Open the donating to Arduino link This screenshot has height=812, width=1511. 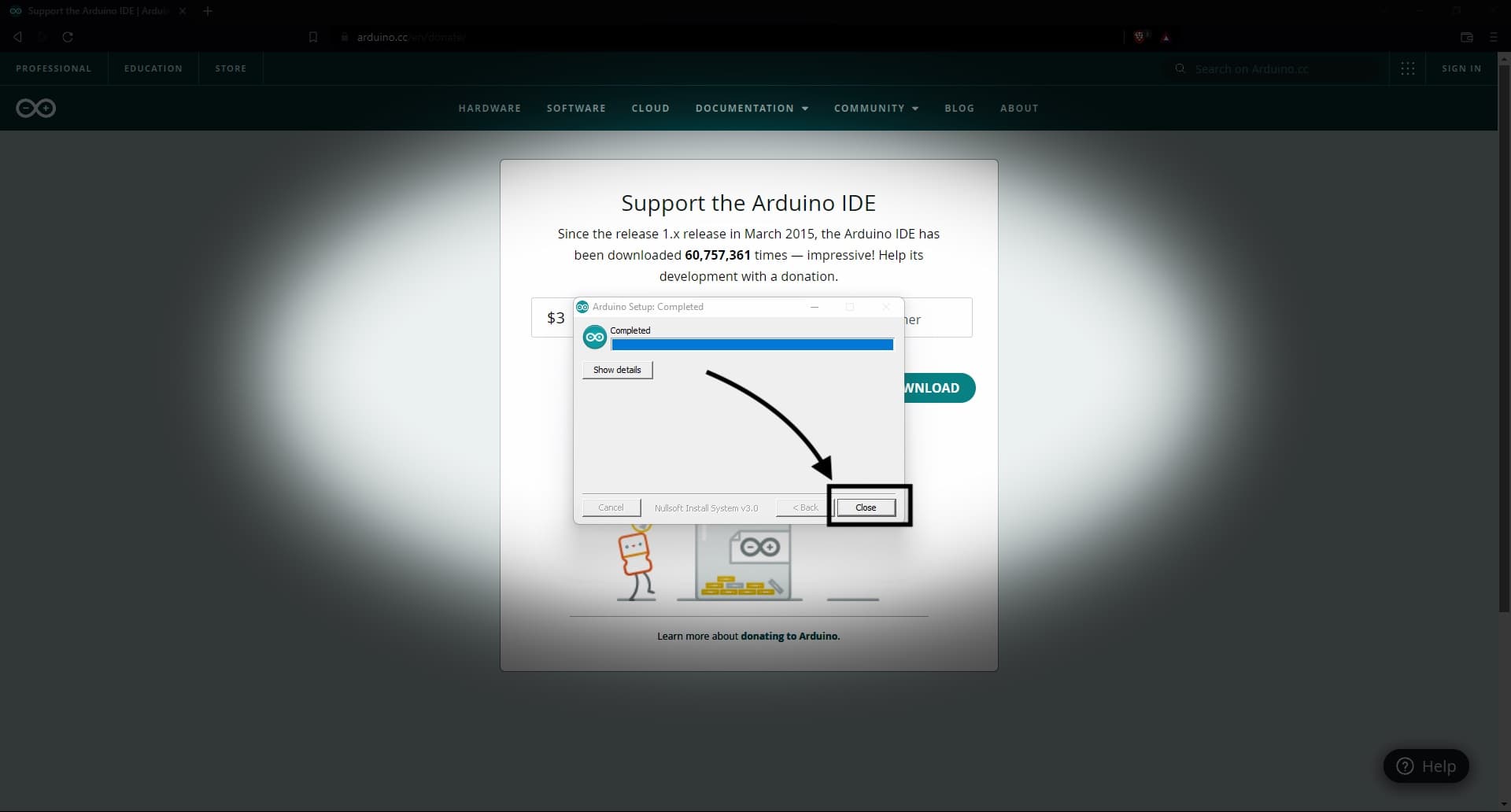click(x=790, y=636)
